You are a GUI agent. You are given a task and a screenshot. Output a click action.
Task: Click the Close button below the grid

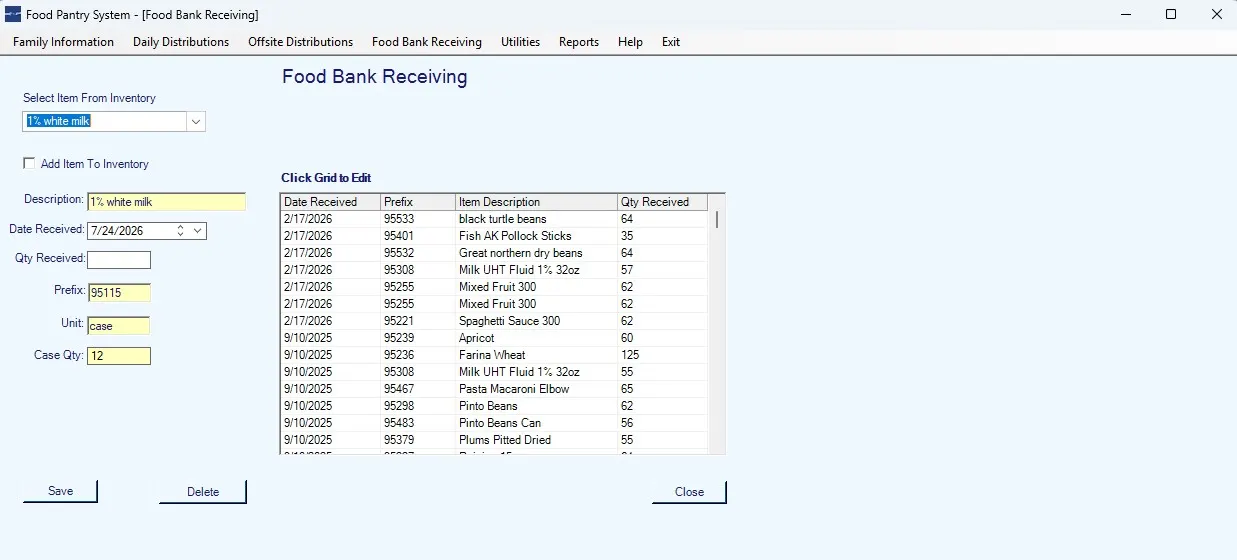click(689, 491)
